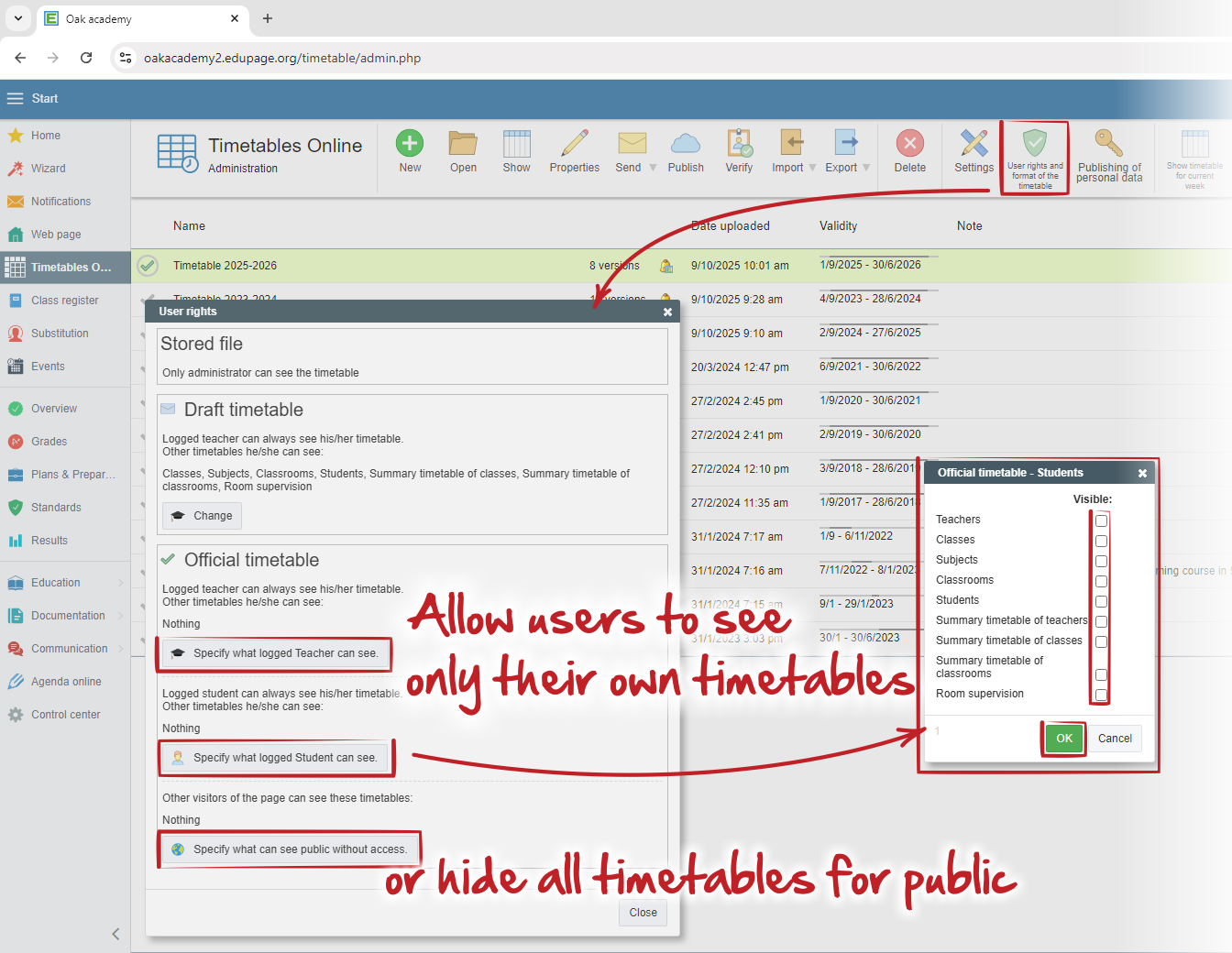The width and height of the screenshot is (1232, 953).
Task: Click Specify what logged Student can see
Action: coord(275,758)
